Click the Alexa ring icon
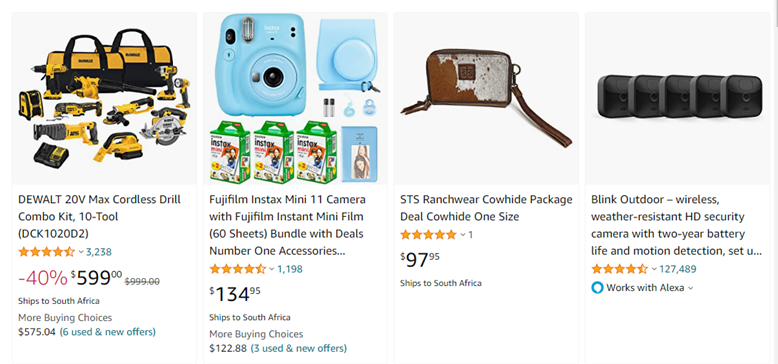 coord(597,288)
